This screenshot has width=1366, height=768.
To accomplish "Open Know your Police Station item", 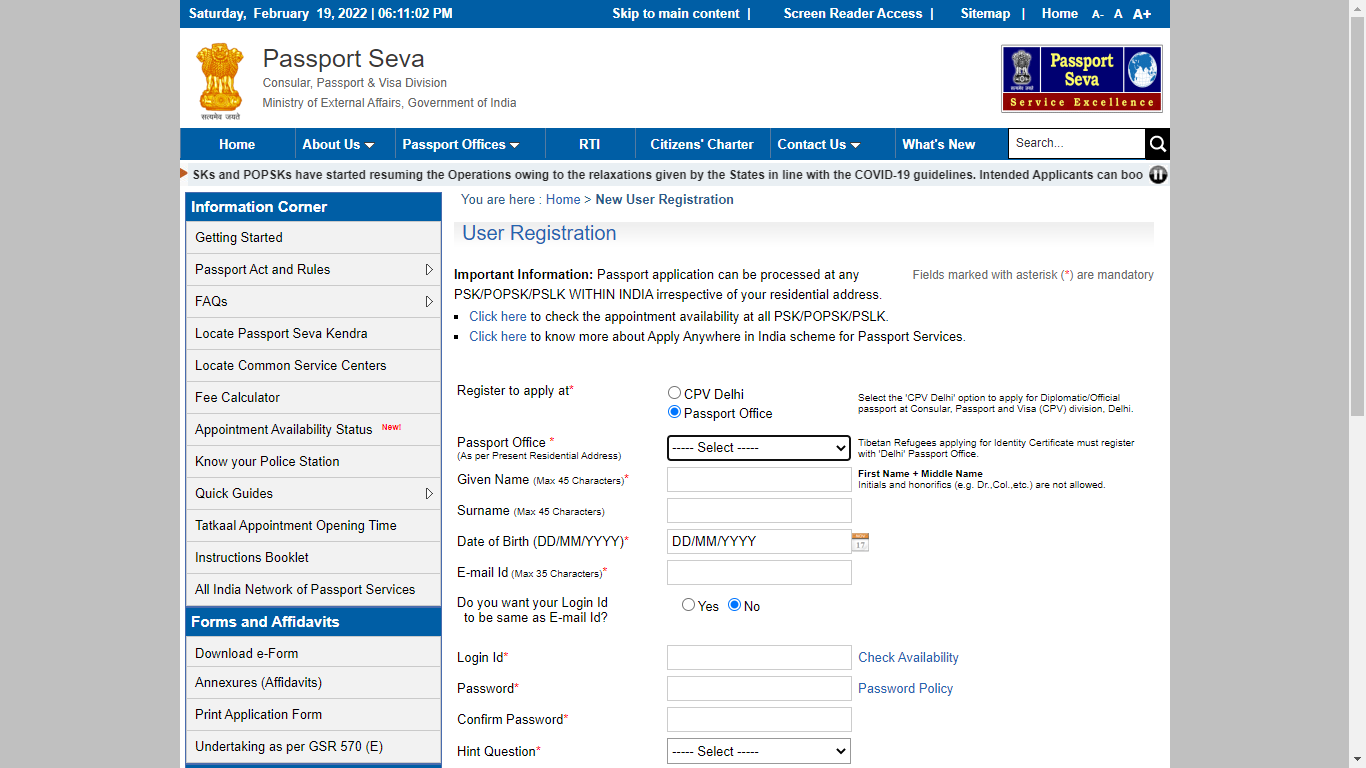I will click(x=313, y=462).
